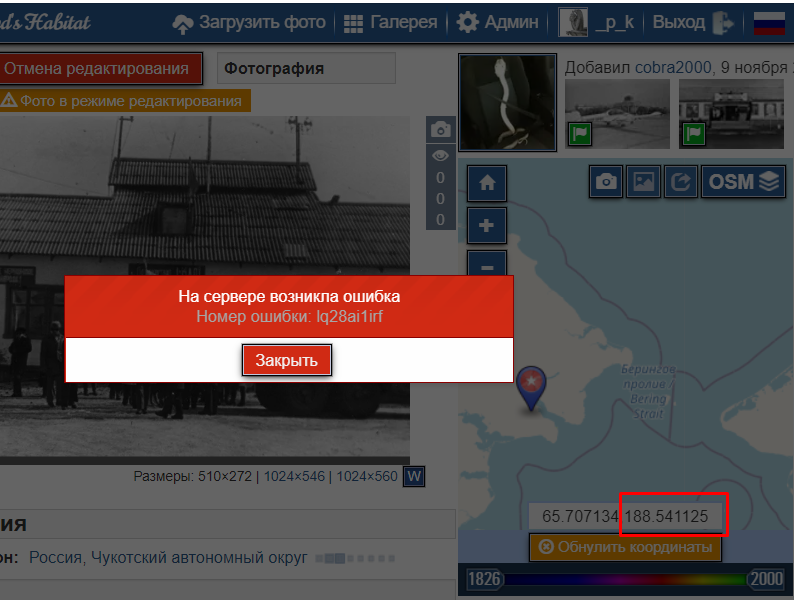The height and width of the screenshot is (600, 794).
Task: Click the share arrow icon on map toolbar
Action: coord(681,181)
